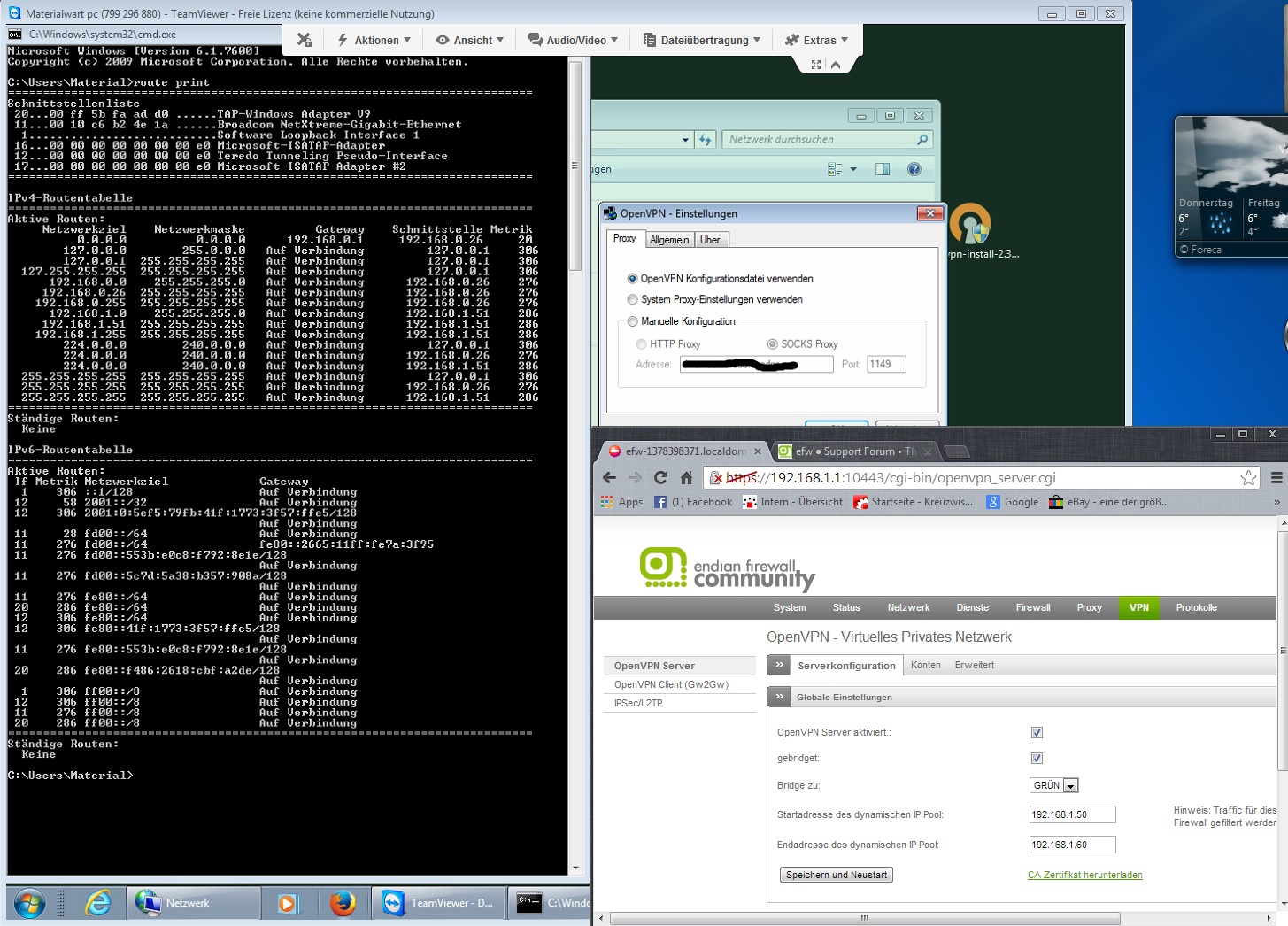Launch Internet Explorer from taskbar
The image size is (1288, 926).
[x=97, y=903]
